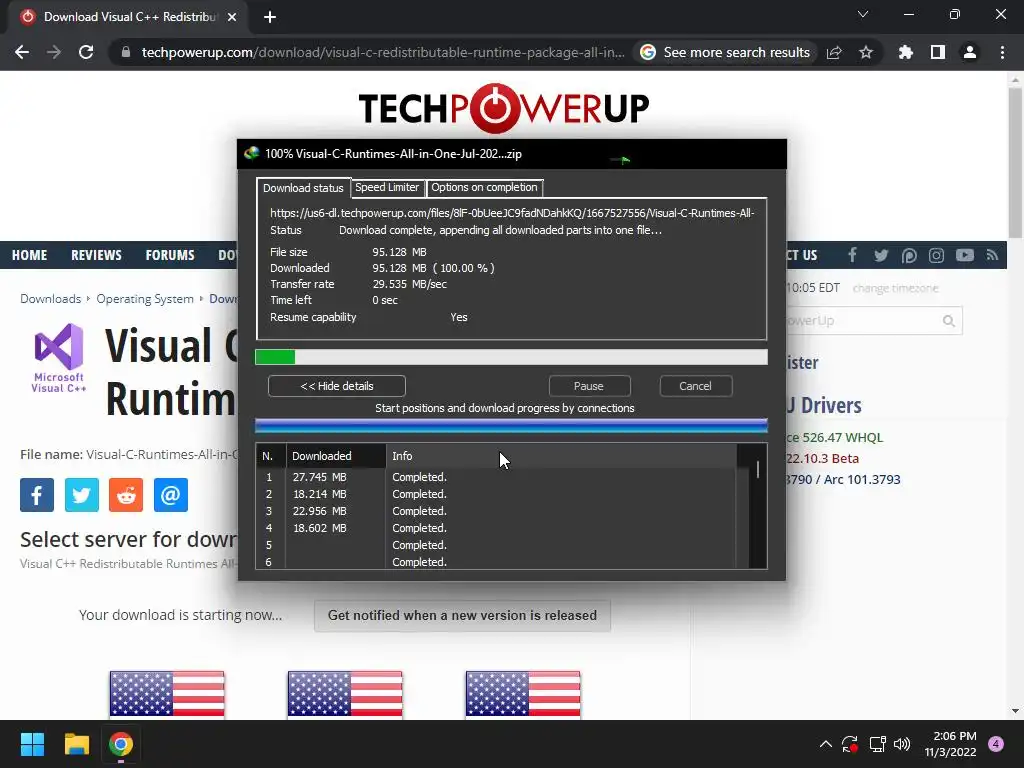
Task: Click TechPowerUp RSS feed icon
Action: [993, 255]
